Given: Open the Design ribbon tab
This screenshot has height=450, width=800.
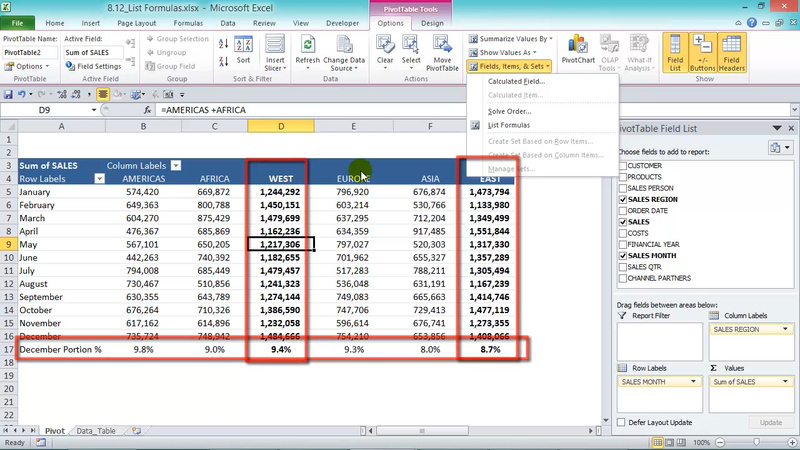Looking at the screenshot, I should click(x=432, y=23).
